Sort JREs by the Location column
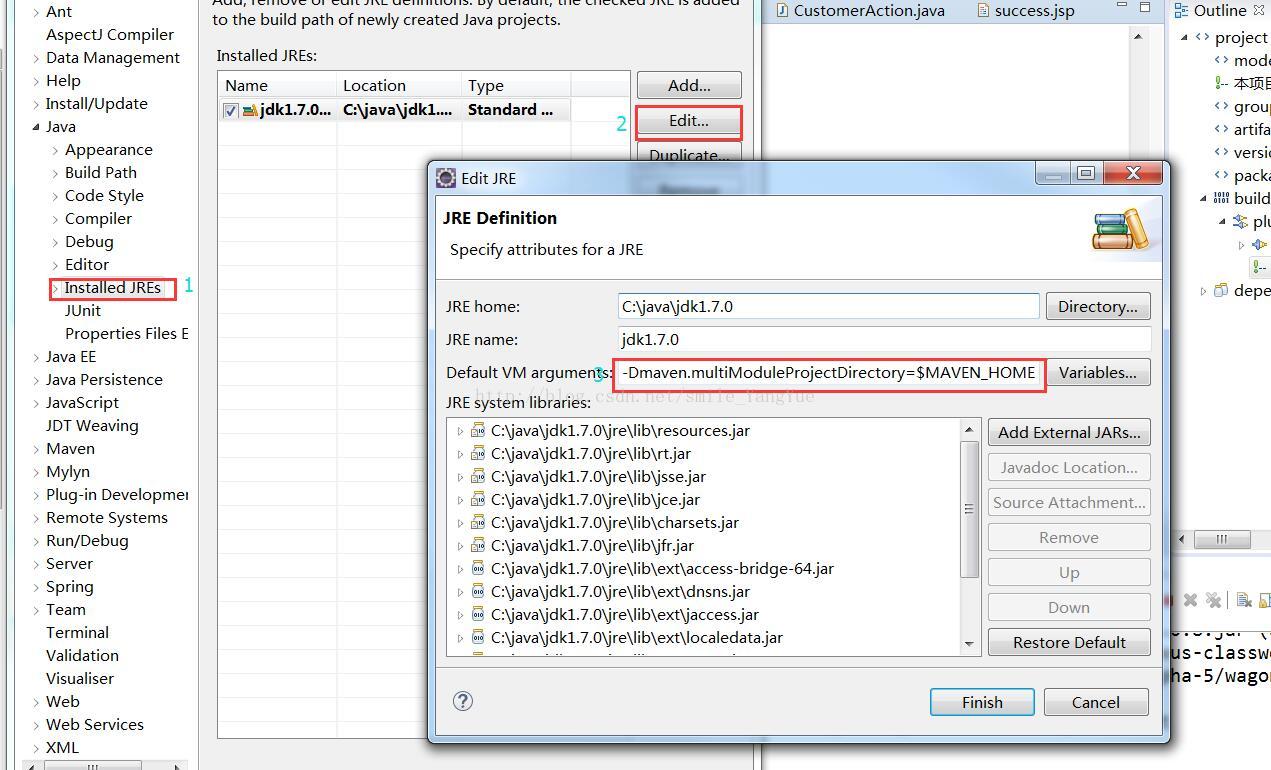The image size is (1271, 770). coord(399,85)
